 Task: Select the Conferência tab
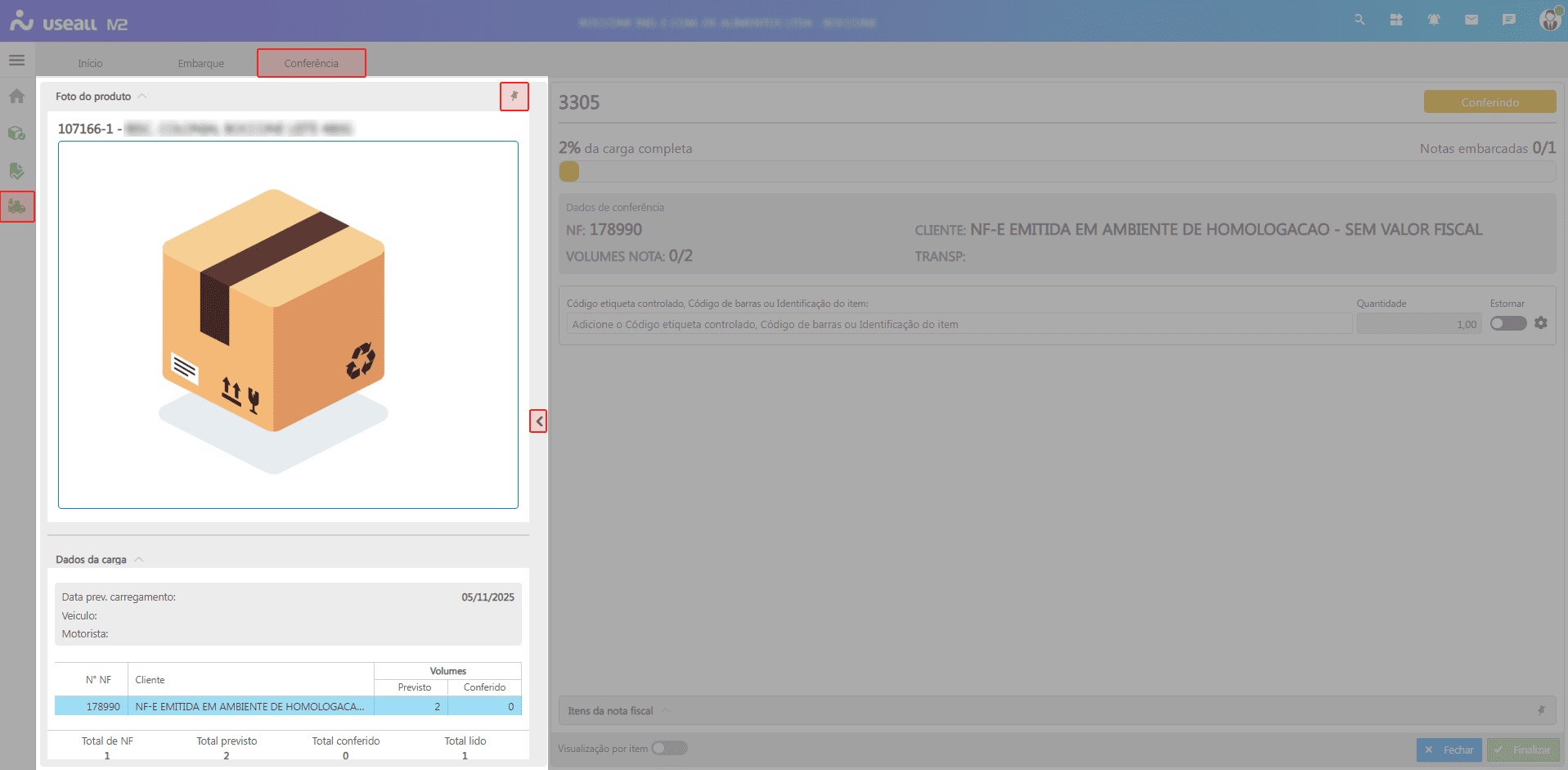(x=311, y=63)
